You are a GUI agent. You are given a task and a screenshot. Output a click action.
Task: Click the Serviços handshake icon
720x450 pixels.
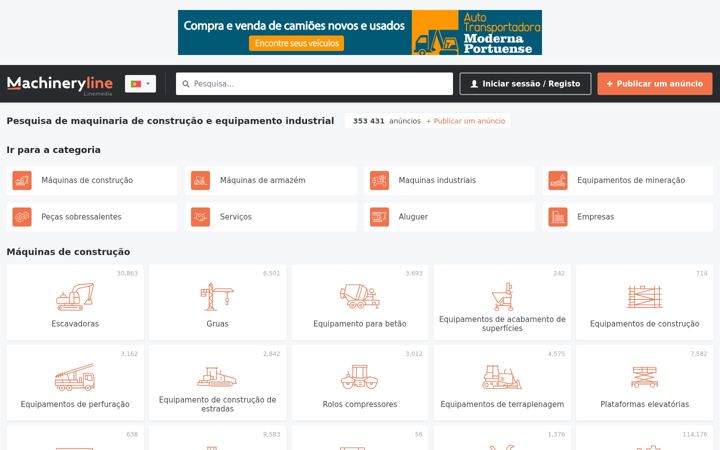[x=201, y=217]
